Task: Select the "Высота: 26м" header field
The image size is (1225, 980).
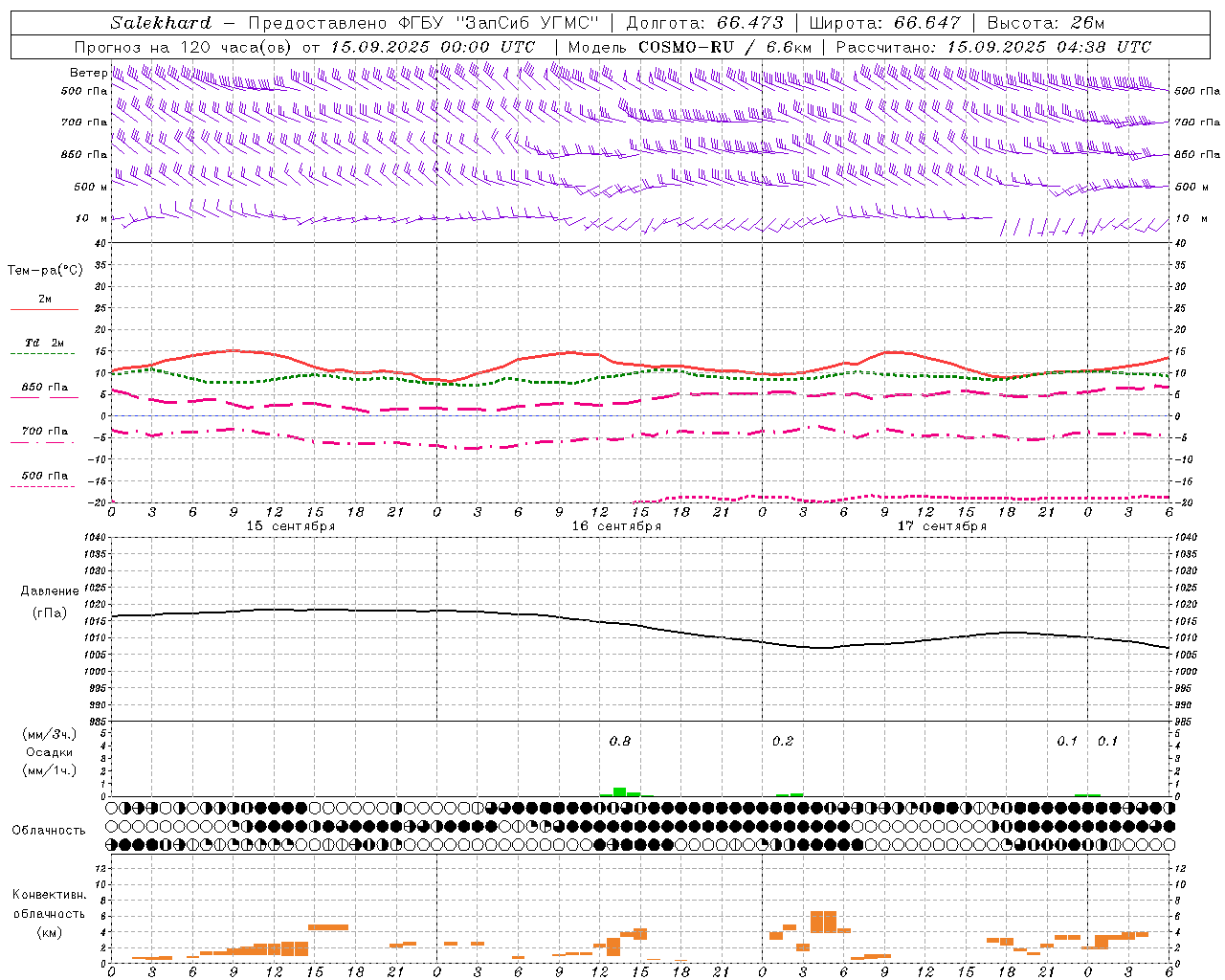Action: 1046,23
